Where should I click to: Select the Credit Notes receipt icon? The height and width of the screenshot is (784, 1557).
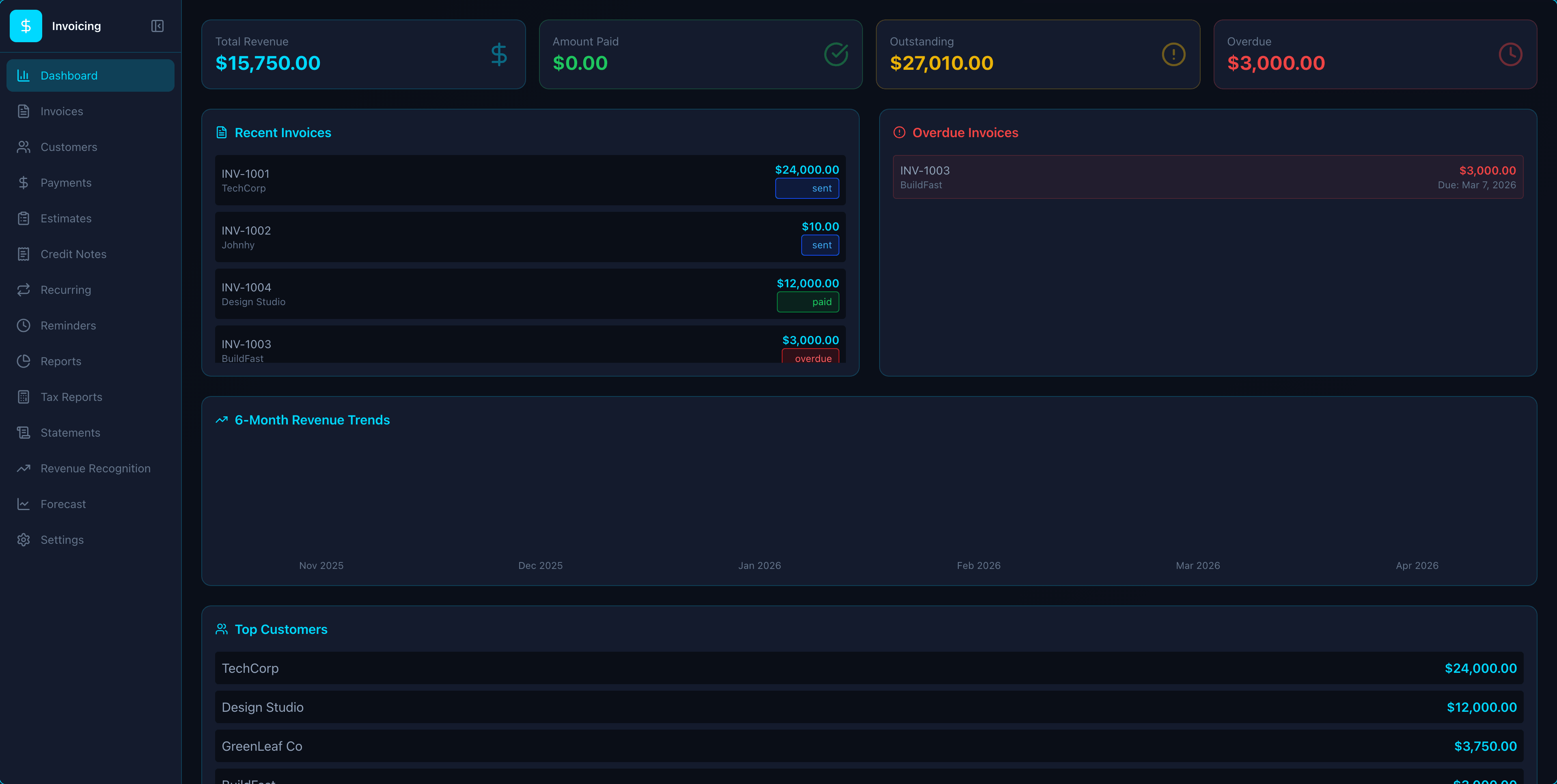[24, 254]
